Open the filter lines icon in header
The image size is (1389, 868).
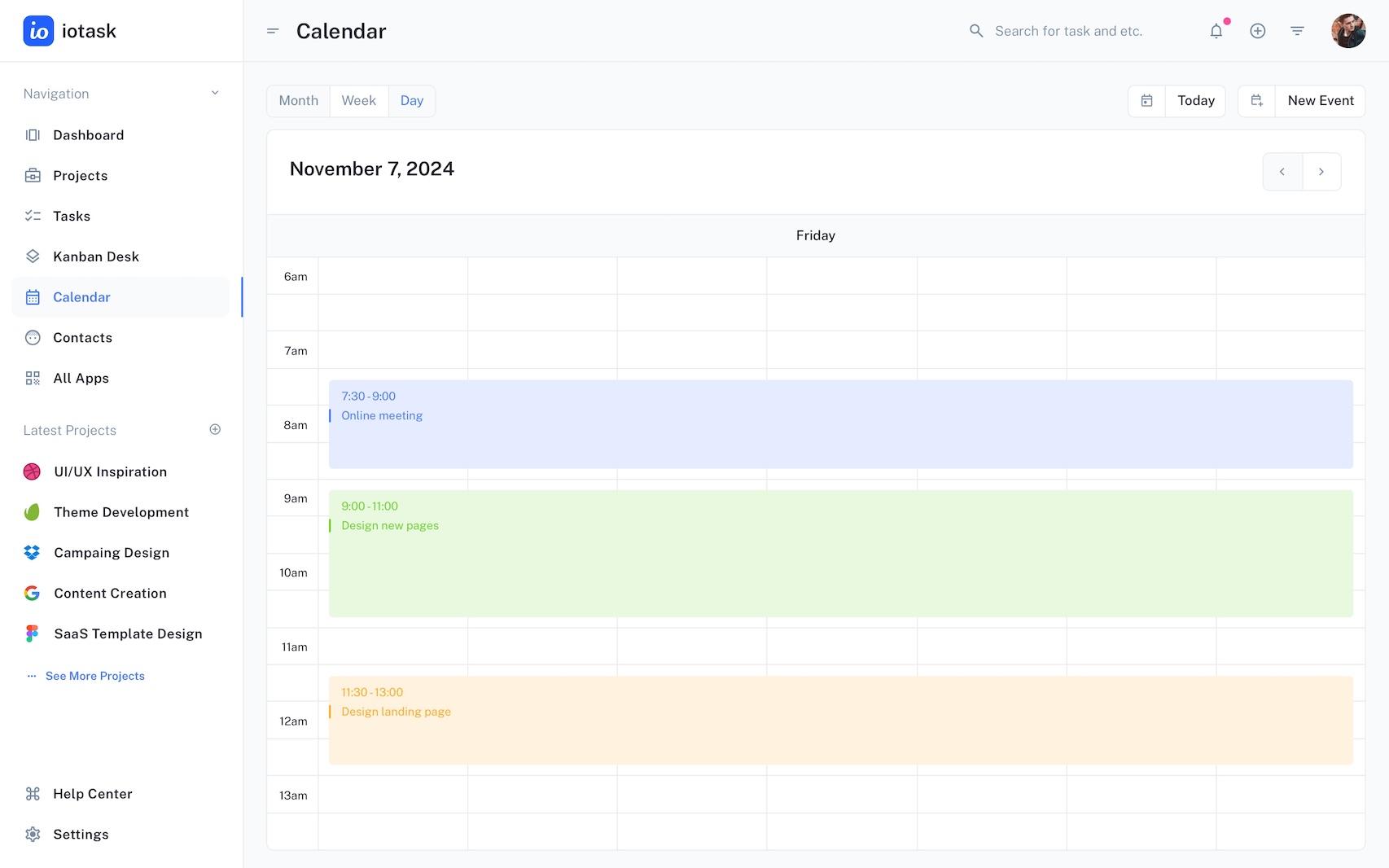pos(1297,31)
